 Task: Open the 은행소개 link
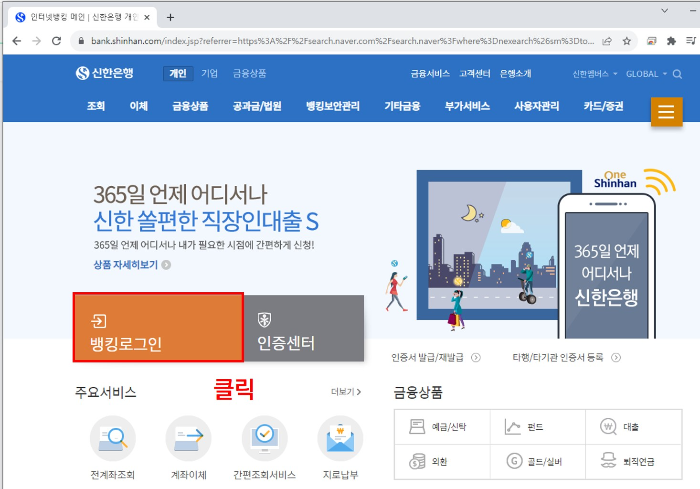[516, 74]
